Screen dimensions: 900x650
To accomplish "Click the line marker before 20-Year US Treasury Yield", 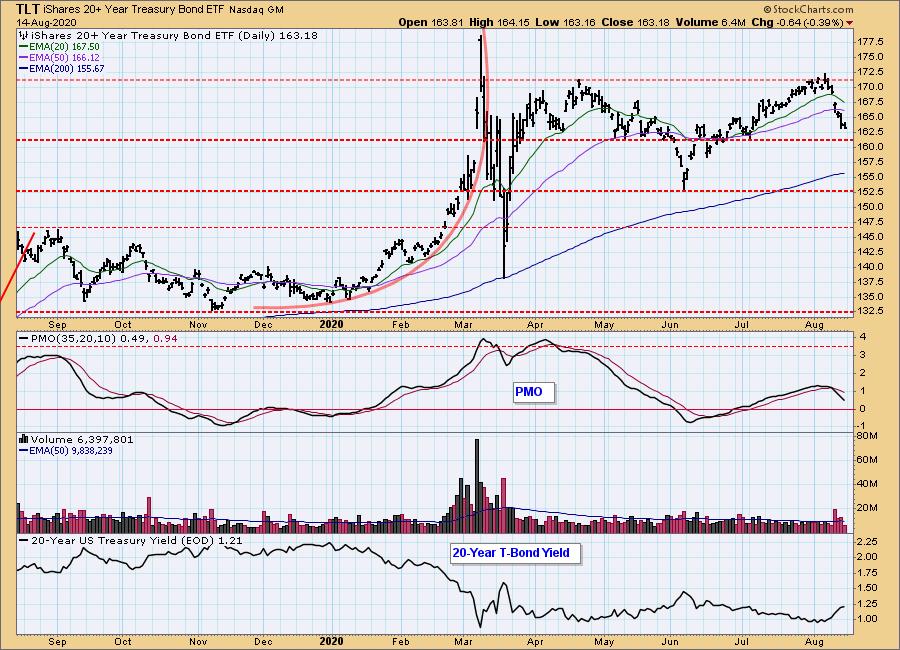I will tap(24, 541).
